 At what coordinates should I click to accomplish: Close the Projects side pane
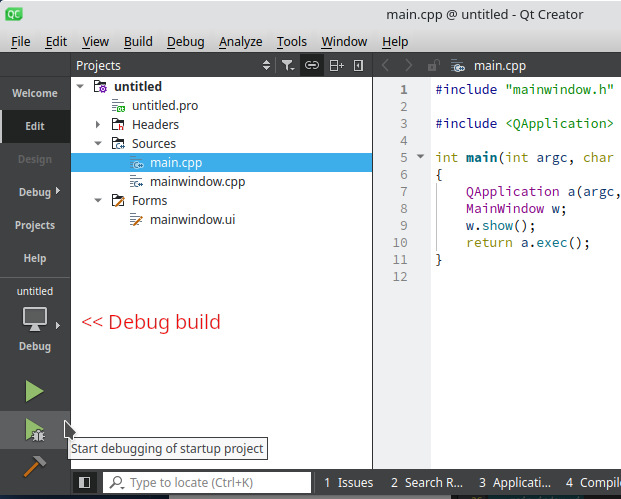[x=358, y=66]
